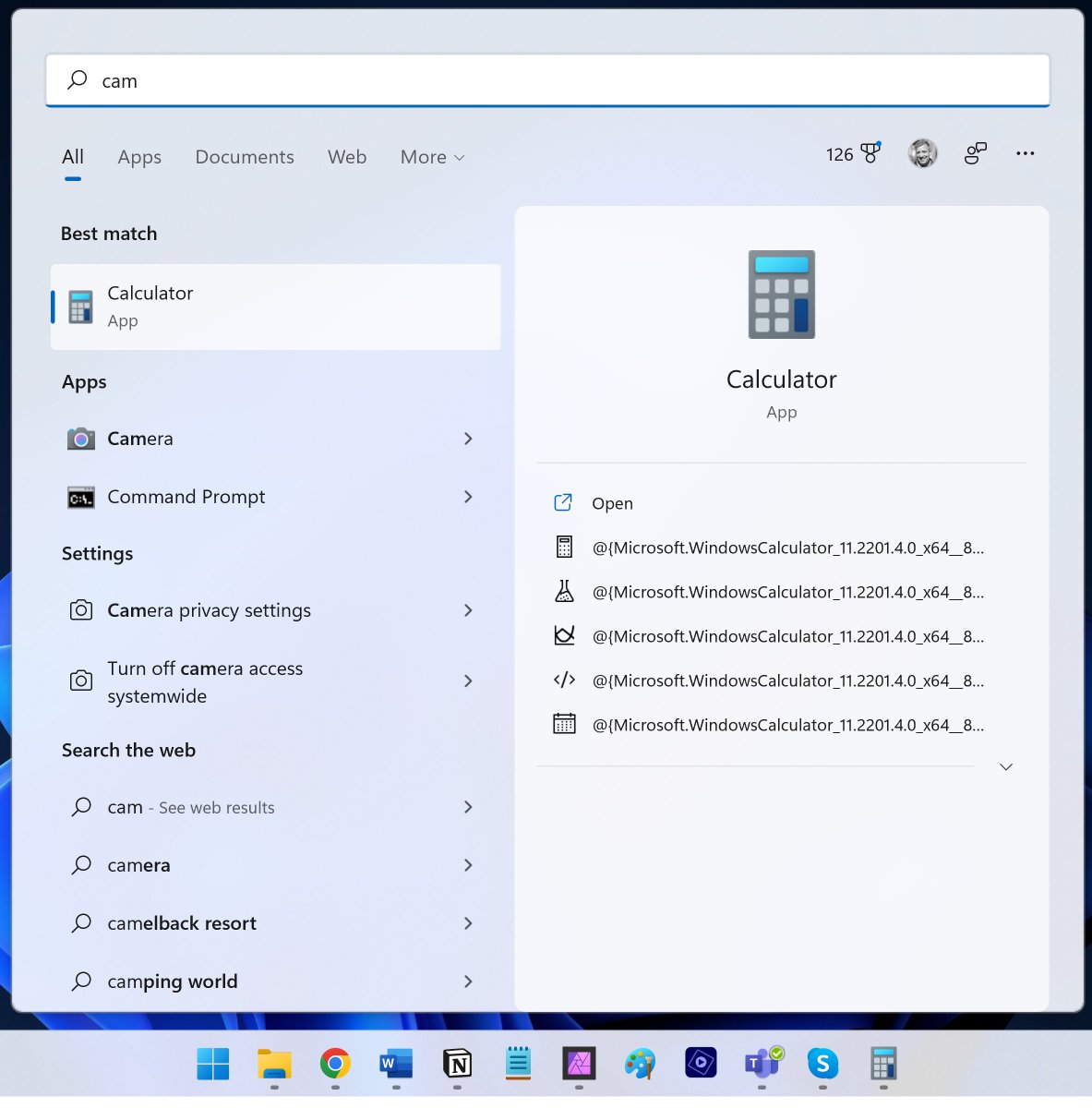This screenshot has height=1108, width=1092.
Task: Expand the Camera privacy settings chevron
Action: (x=468, y=610)
